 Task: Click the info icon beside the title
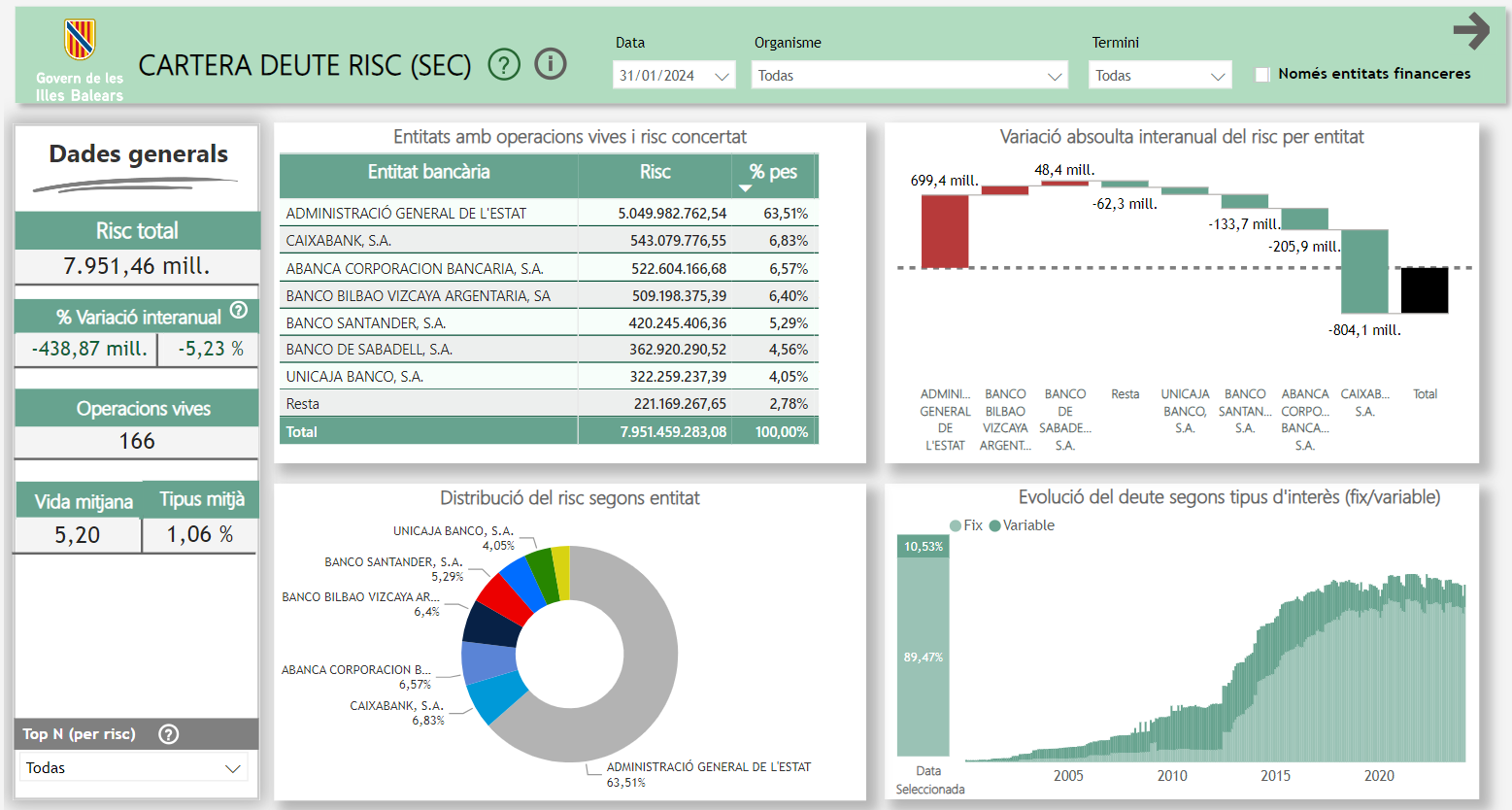tap(551, 65)
